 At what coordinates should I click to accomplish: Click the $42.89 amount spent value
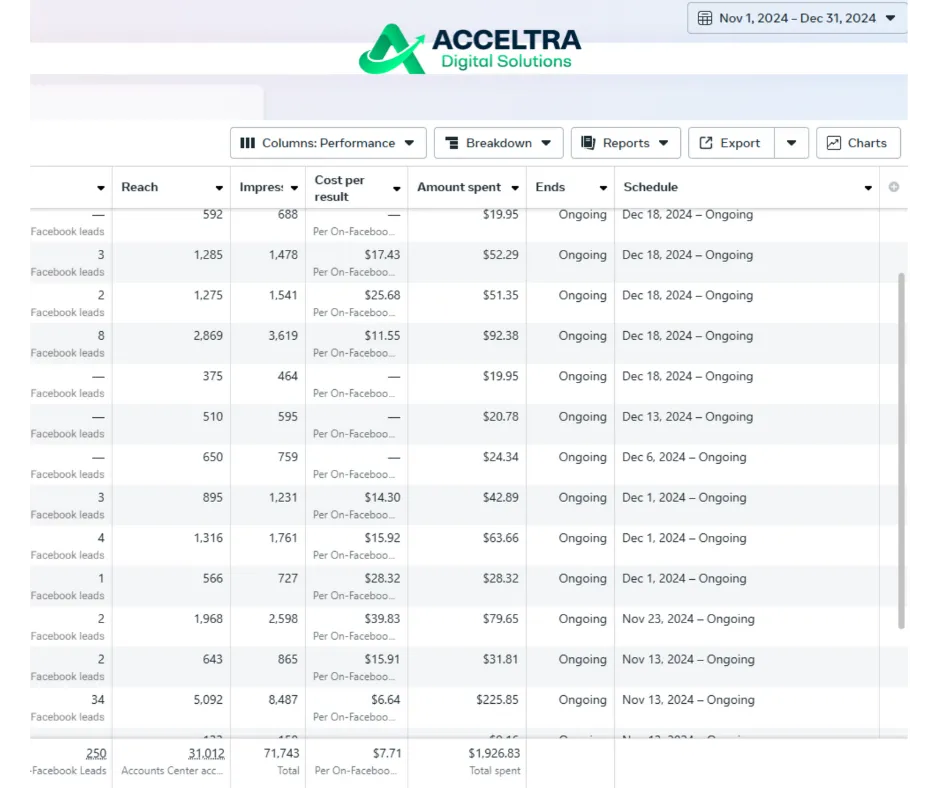[x=501, y=498]
